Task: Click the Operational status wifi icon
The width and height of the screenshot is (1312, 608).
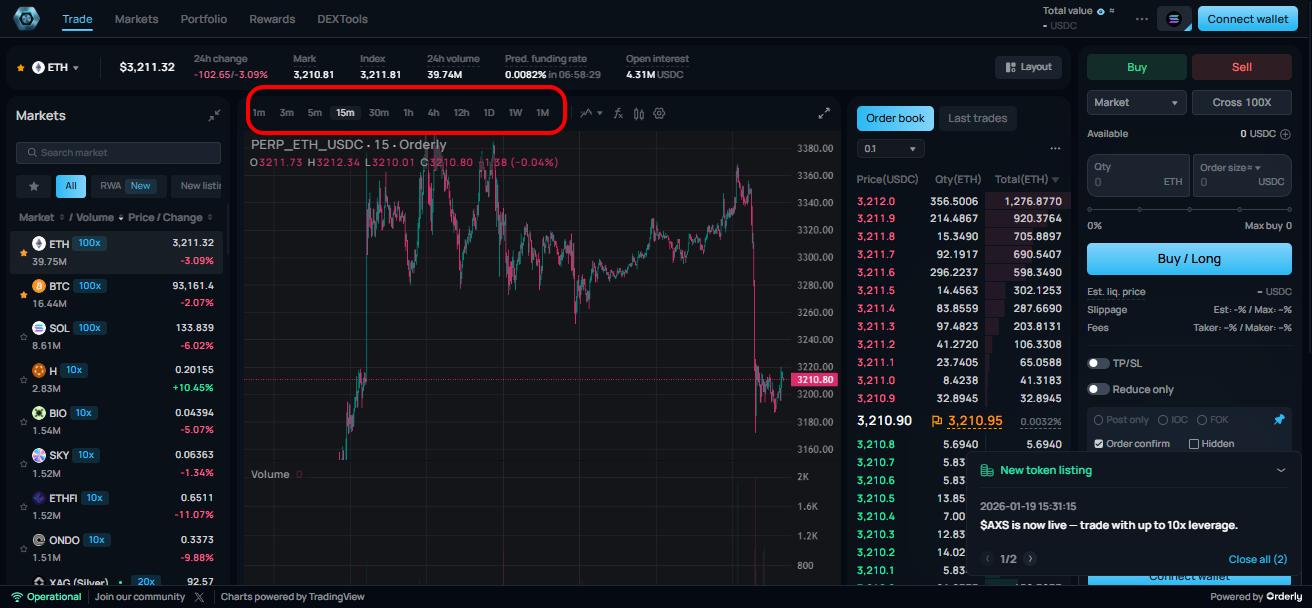Action: 17,597
